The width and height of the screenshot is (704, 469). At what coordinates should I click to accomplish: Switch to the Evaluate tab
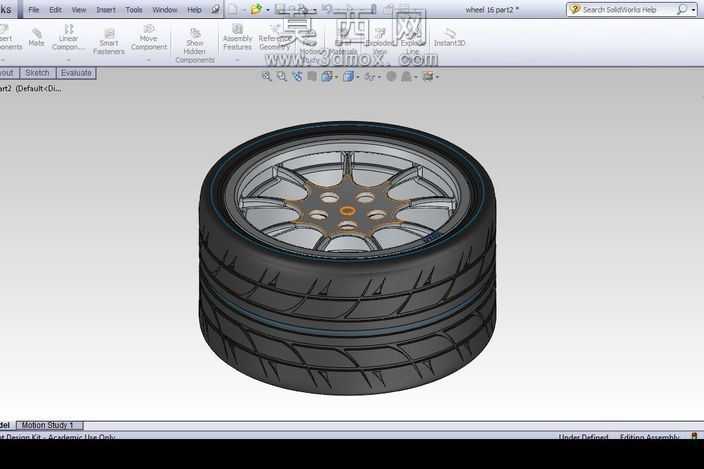click(76, 73)
